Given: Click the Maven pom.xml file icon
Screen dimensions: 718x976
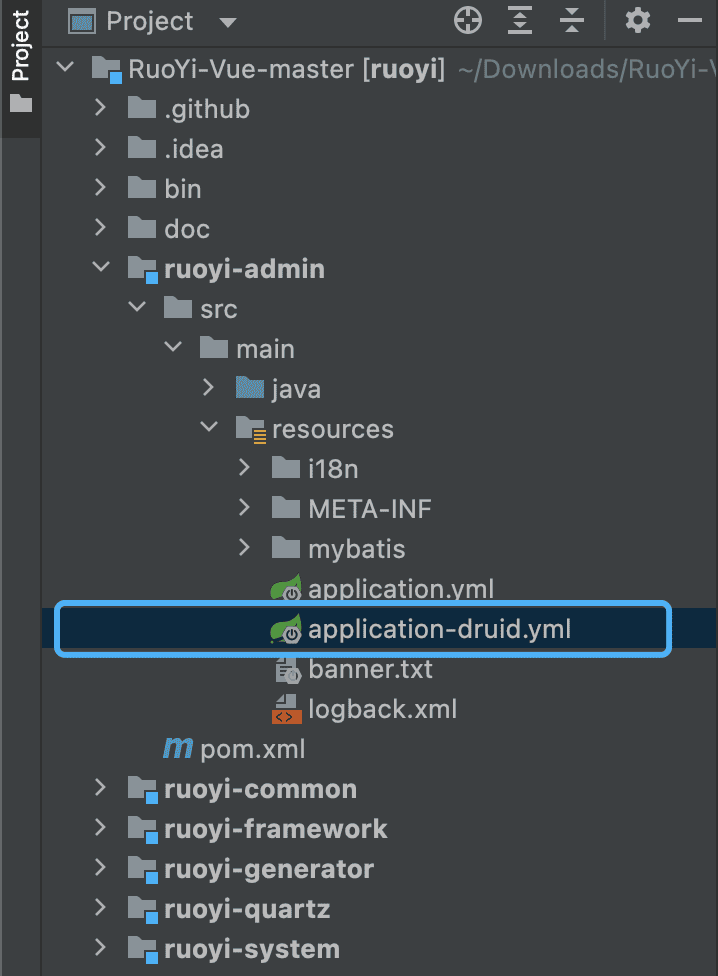Looking at the screenshot, I should [x=178, y=749].
